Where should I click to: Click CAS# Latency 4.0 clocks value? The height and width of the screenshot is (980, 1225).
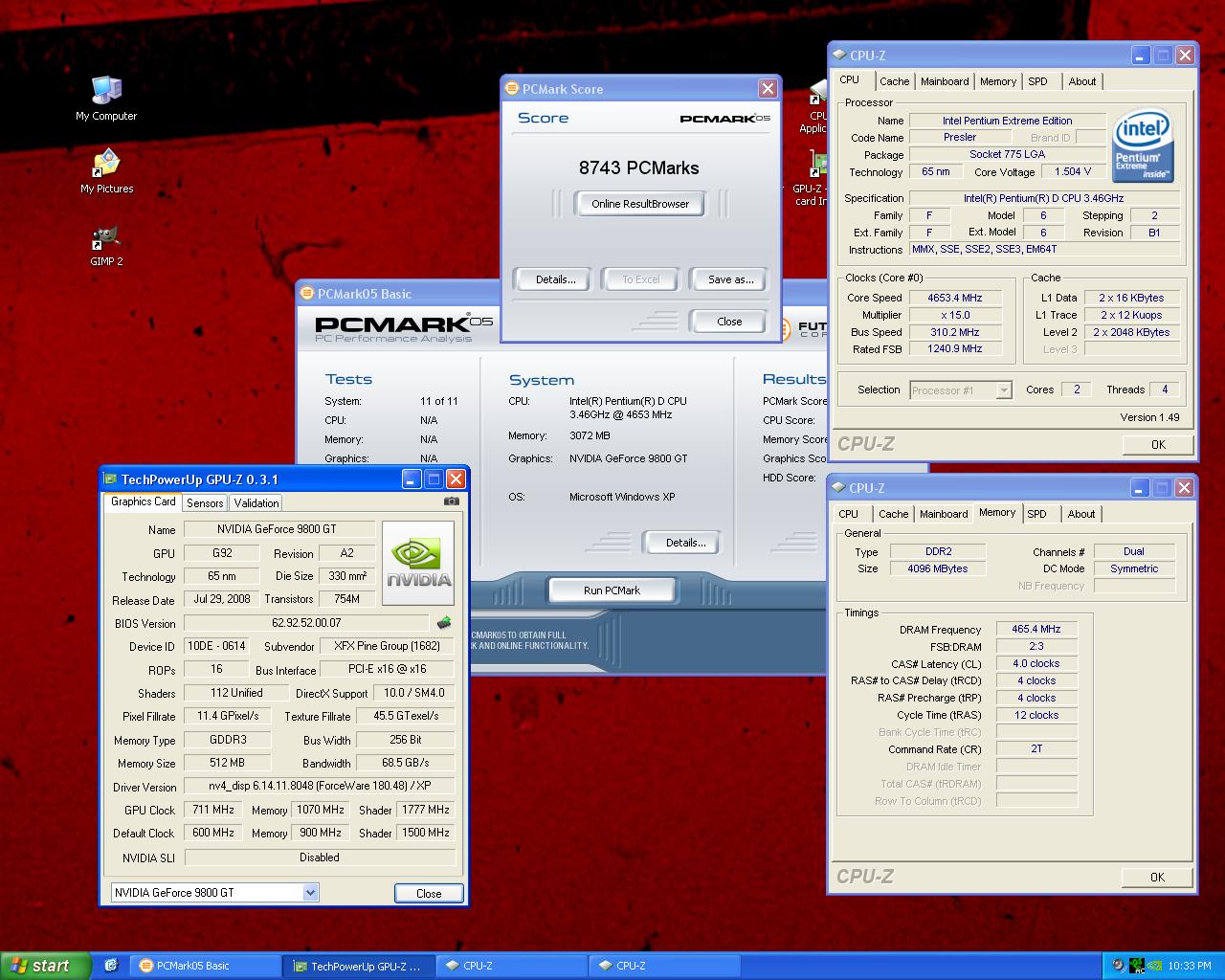(1036, 663)
